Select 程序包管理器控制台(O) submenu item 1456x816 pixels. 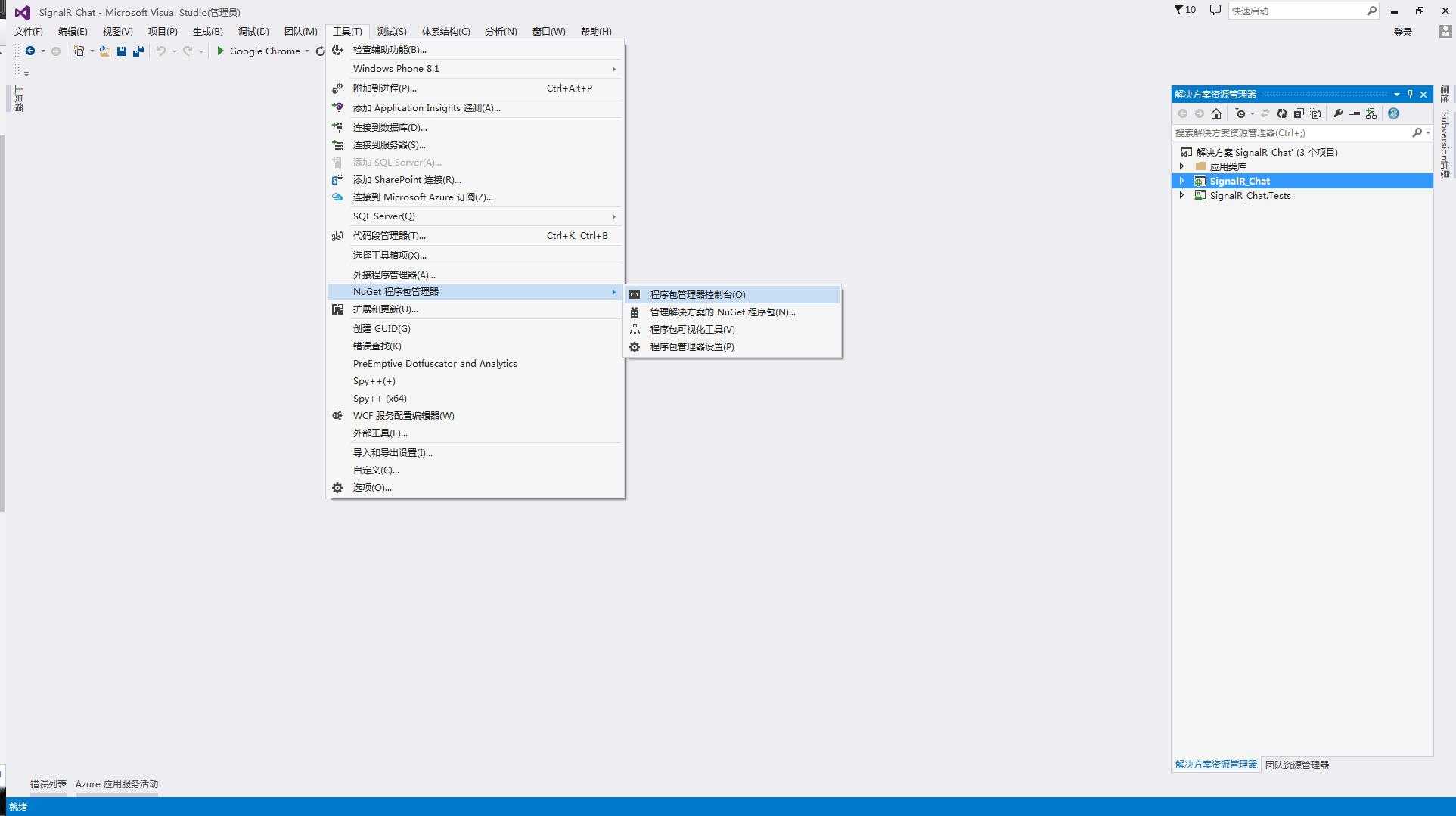tap(733, 294)
